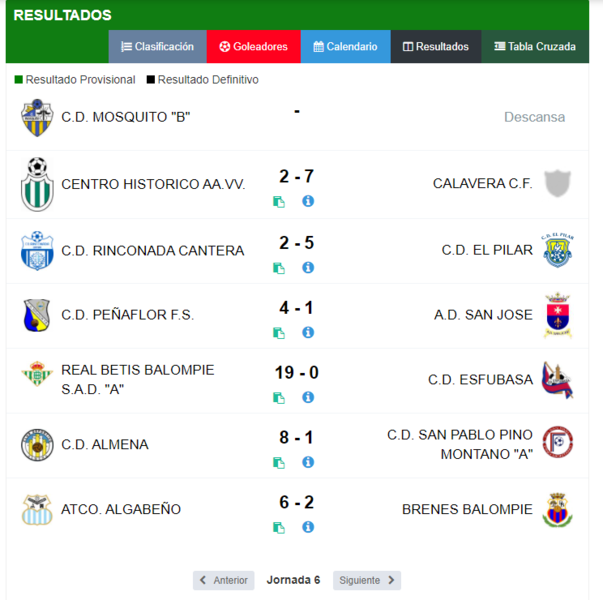
Task: Open the Tabla Cruzada tab
Action: pyautogui.click(x=535, y=47)
